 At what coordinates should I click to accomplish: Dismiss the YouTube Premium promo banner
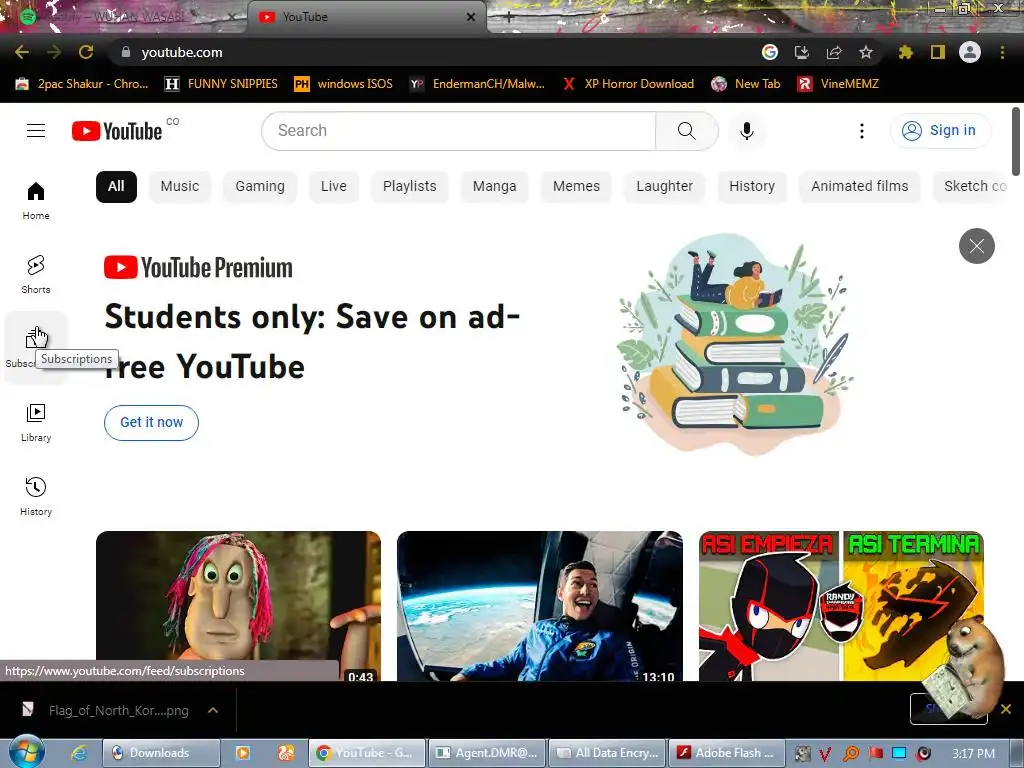pos(976,246)
